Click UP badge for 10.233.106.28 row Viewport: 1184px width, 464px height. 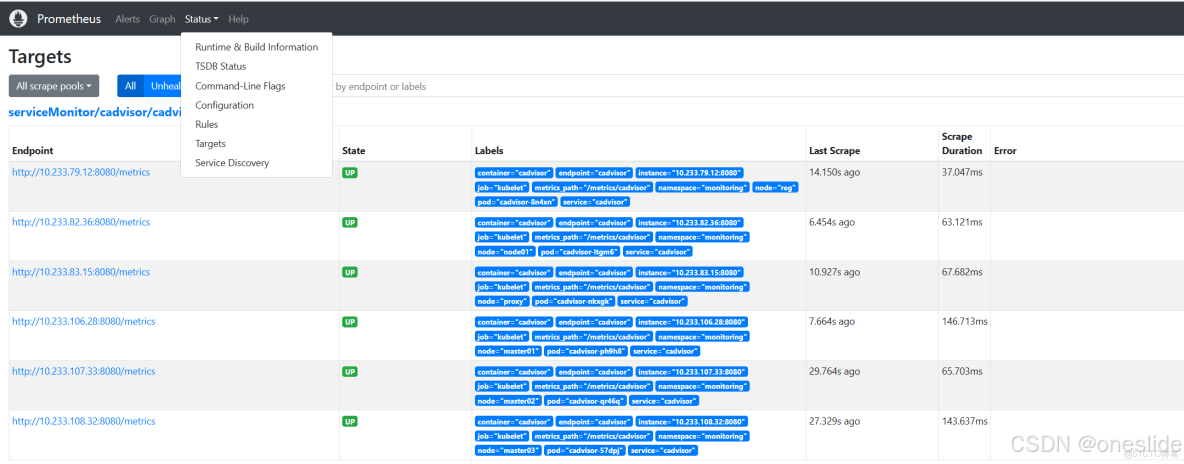(x=350, y=322)
